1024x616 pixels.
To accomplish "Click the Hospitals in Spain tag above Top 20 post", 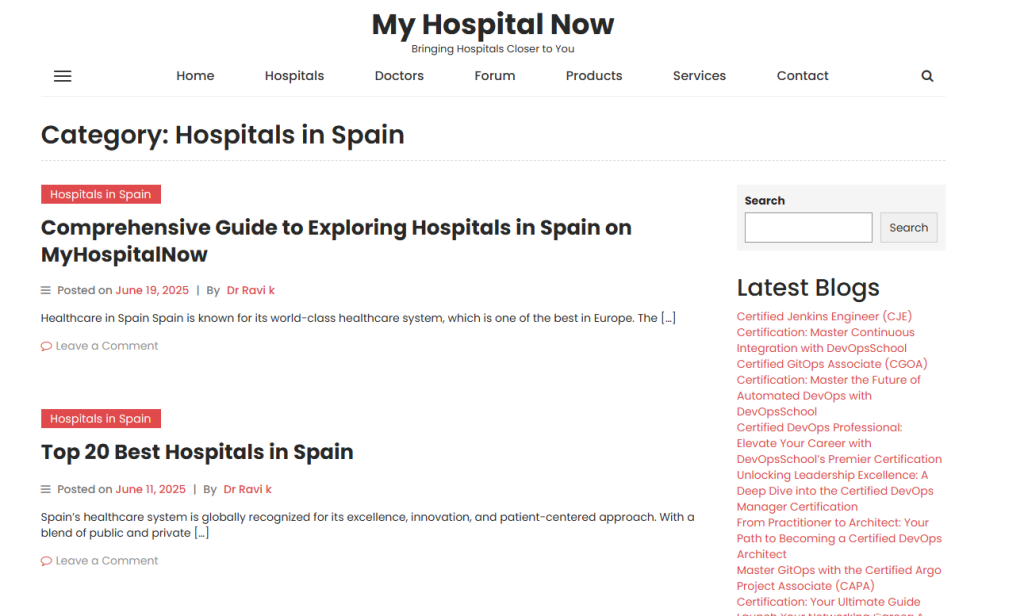I will point(101,419).
